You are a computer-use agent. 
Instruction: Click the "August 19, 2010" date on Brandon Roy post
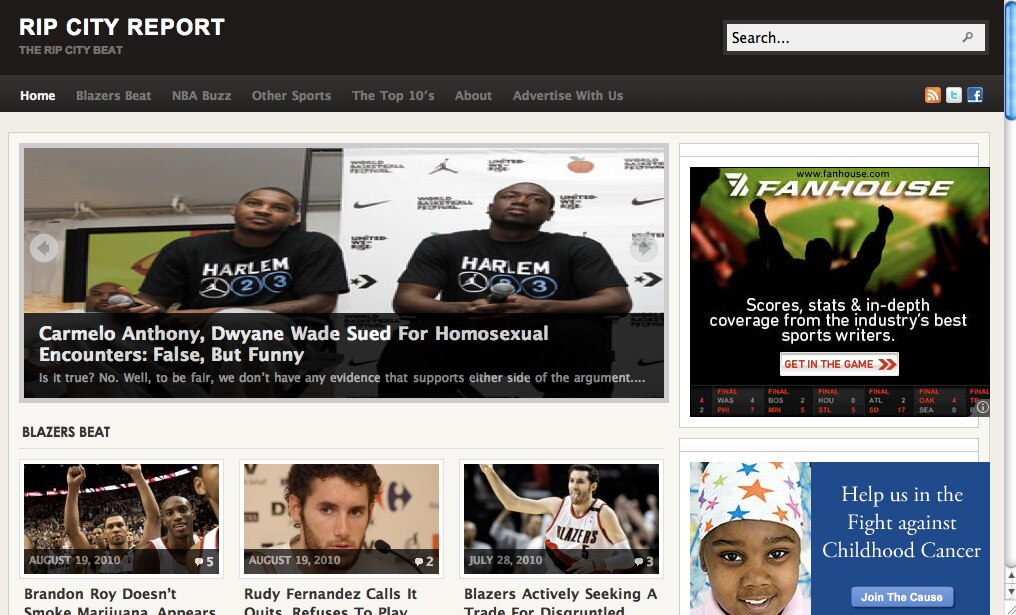point(75,560)
